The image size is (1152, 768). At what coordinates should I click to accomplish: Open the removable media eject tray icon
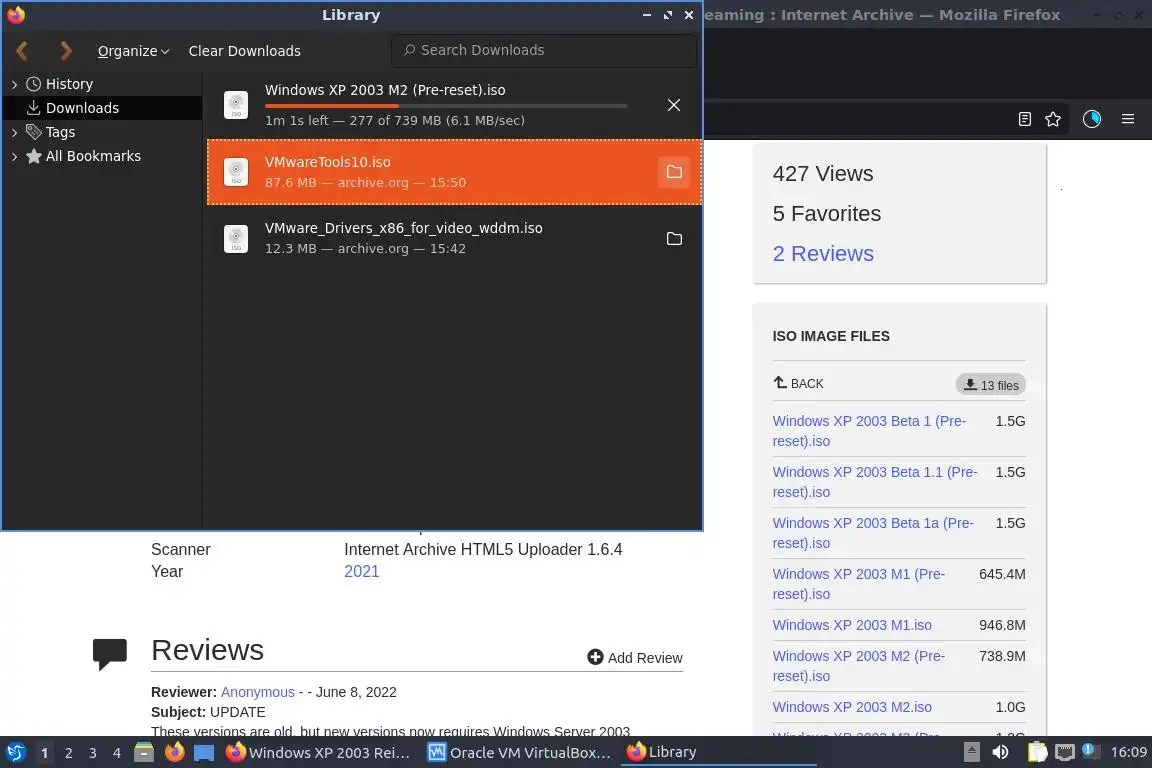[971, 752]
